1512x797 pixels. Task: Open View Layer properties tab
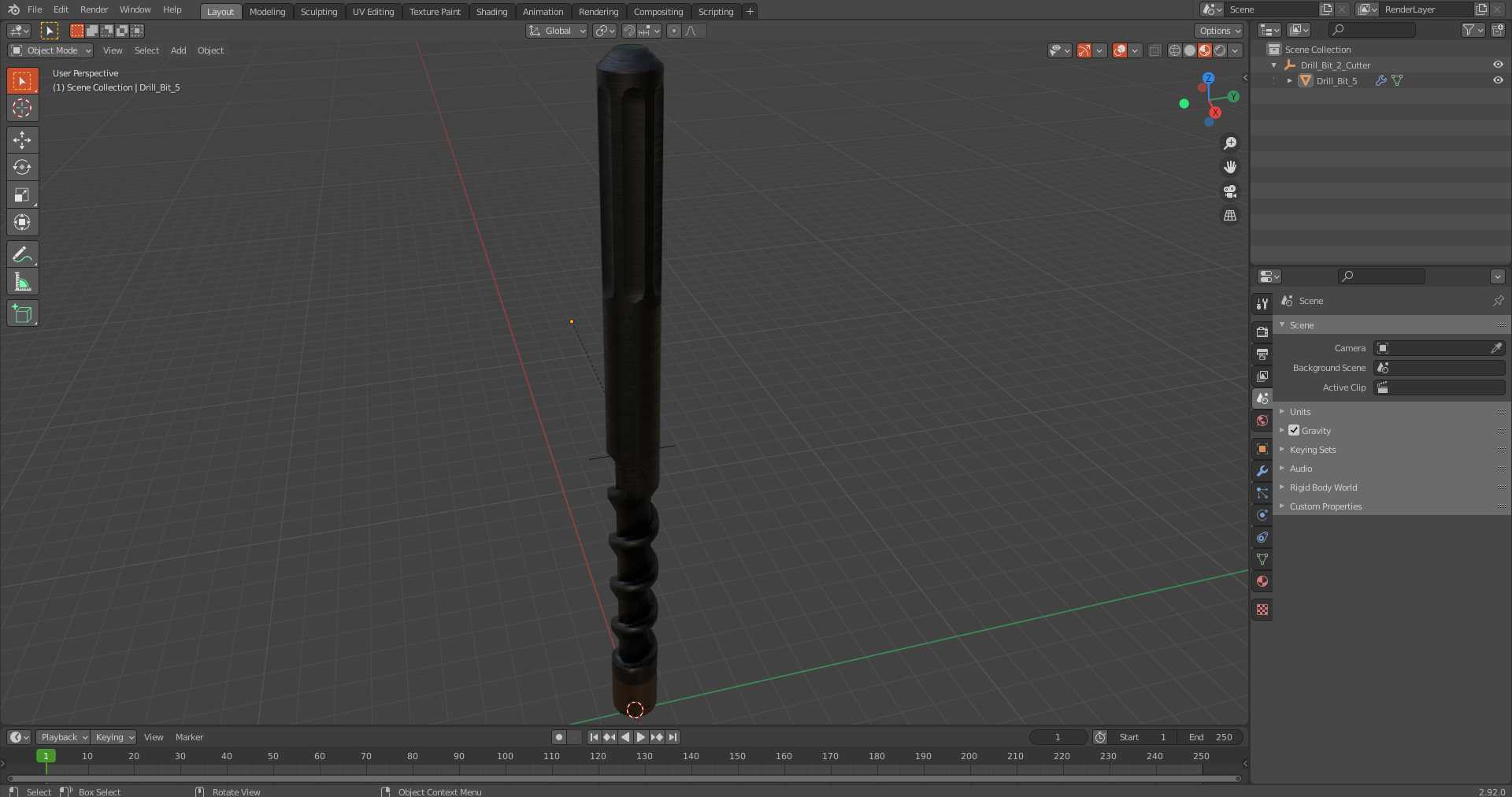1262,376
